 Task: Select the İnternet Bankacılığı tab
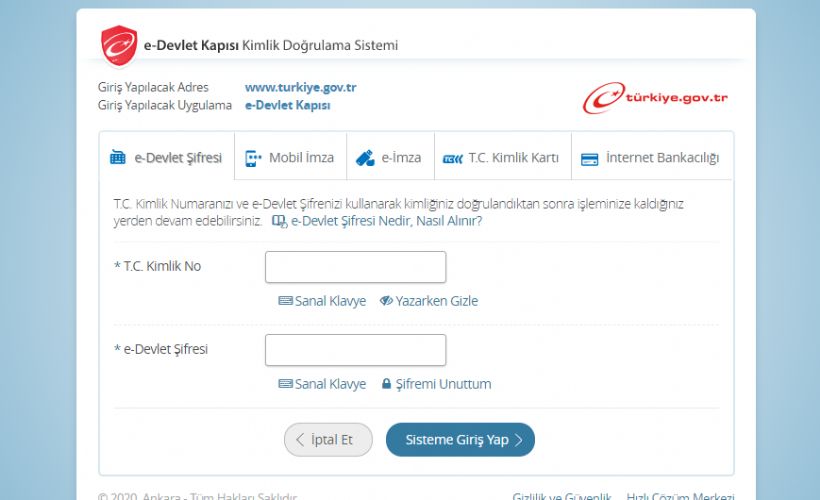click(x=650, y=158)
